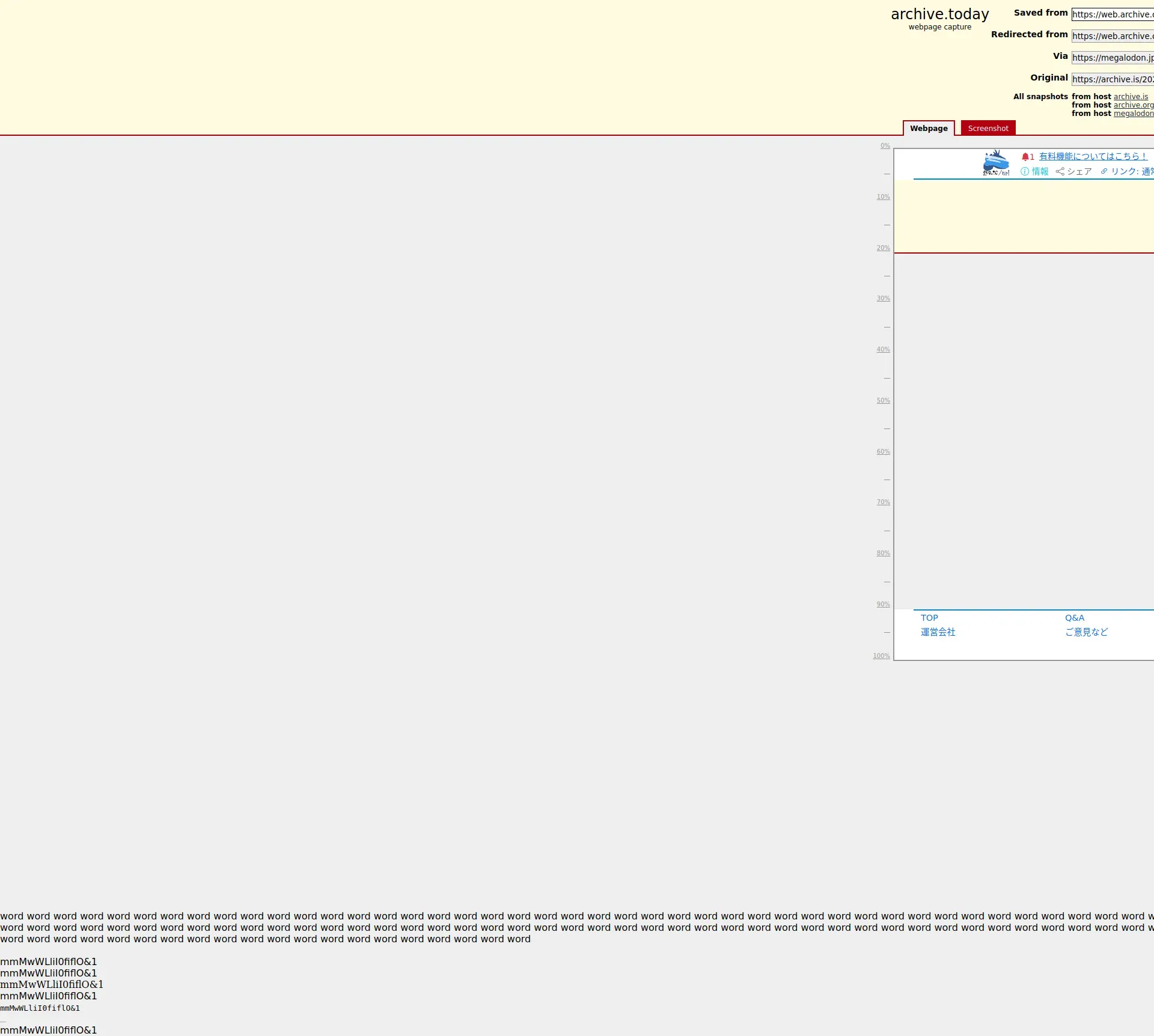Click the 運営会社 footer link
Viewport: 1154px width, 1036px height.
[938, 632]
